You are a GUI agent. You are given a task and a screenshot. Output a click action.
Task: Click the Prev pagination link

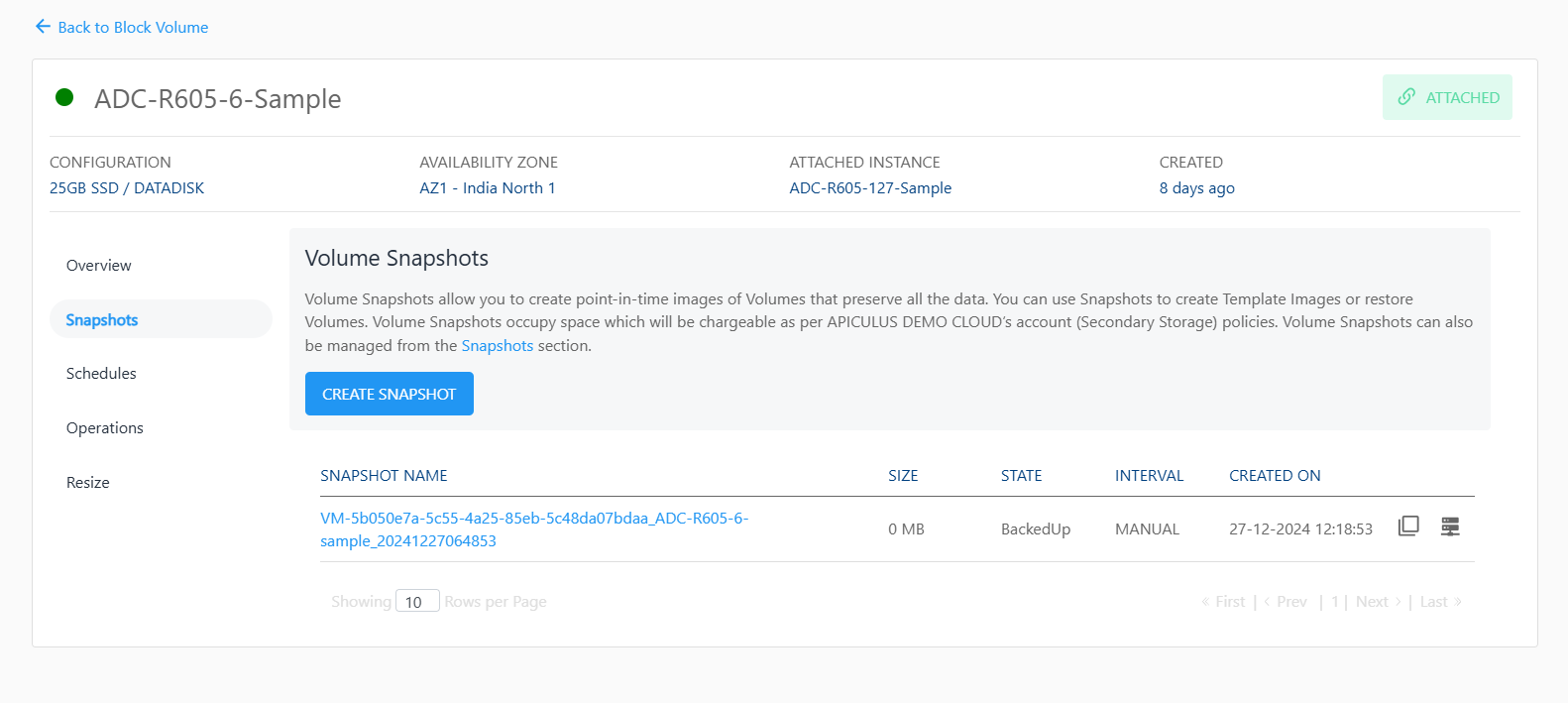[x=1287, y=602]
